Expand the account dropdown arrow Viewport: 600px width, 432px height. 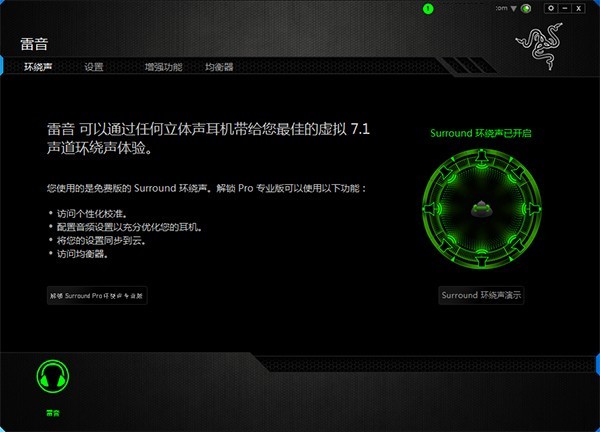(x=514, y=8)
